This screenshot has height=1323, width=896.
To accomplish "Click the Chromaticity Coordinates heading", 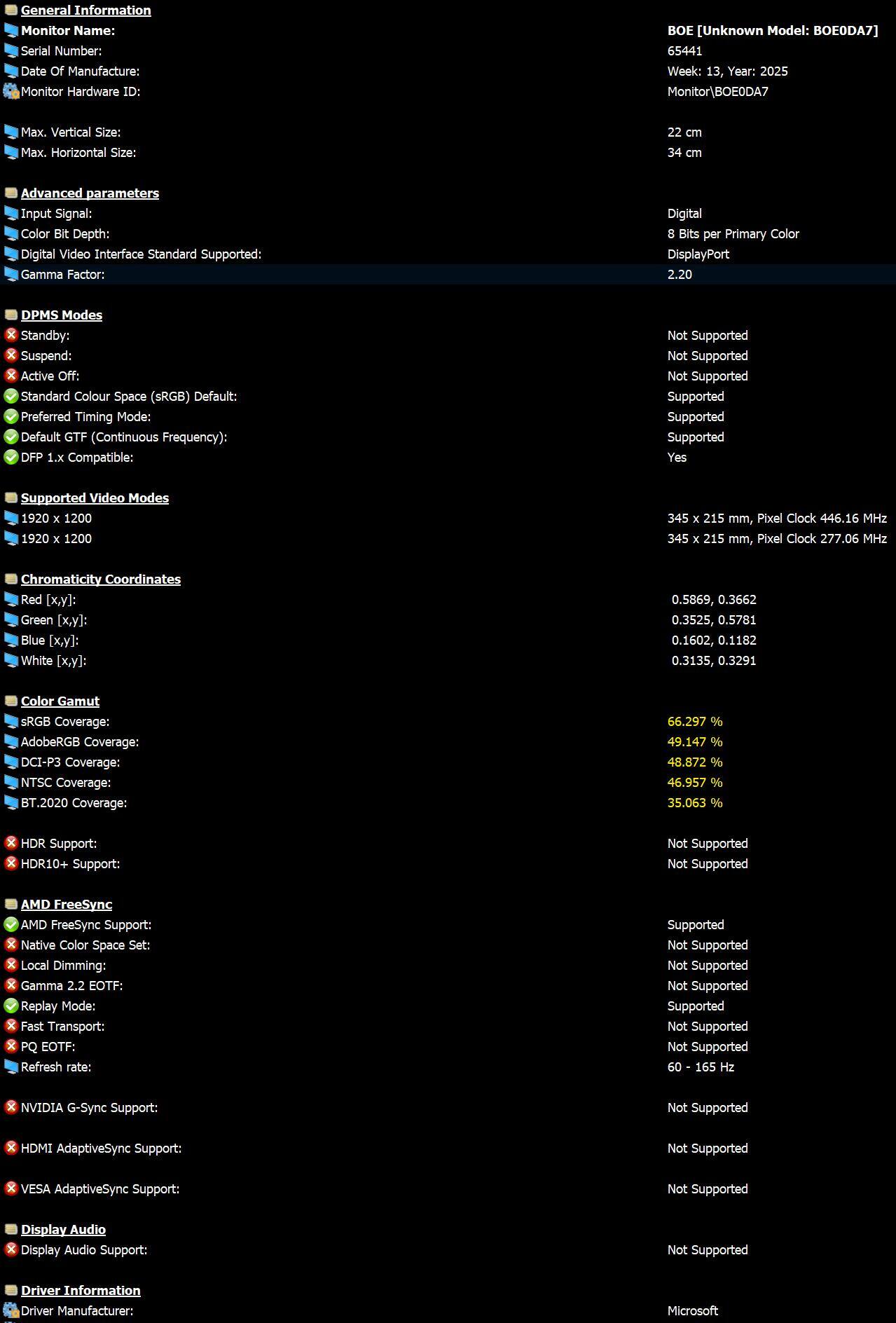I will coord(101,579).
